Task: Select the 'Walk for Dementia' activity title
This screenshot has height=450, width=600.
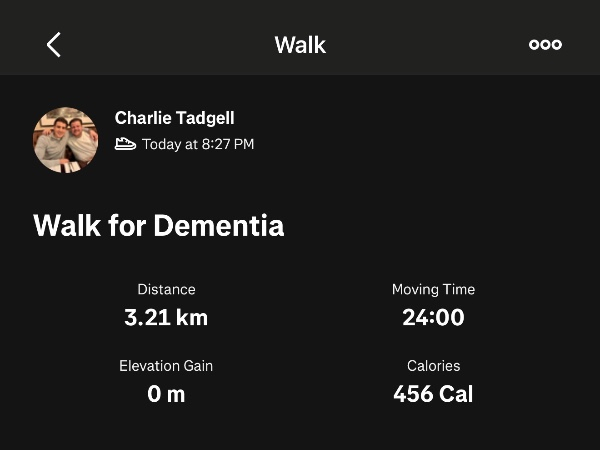Action: coord(159,225)
